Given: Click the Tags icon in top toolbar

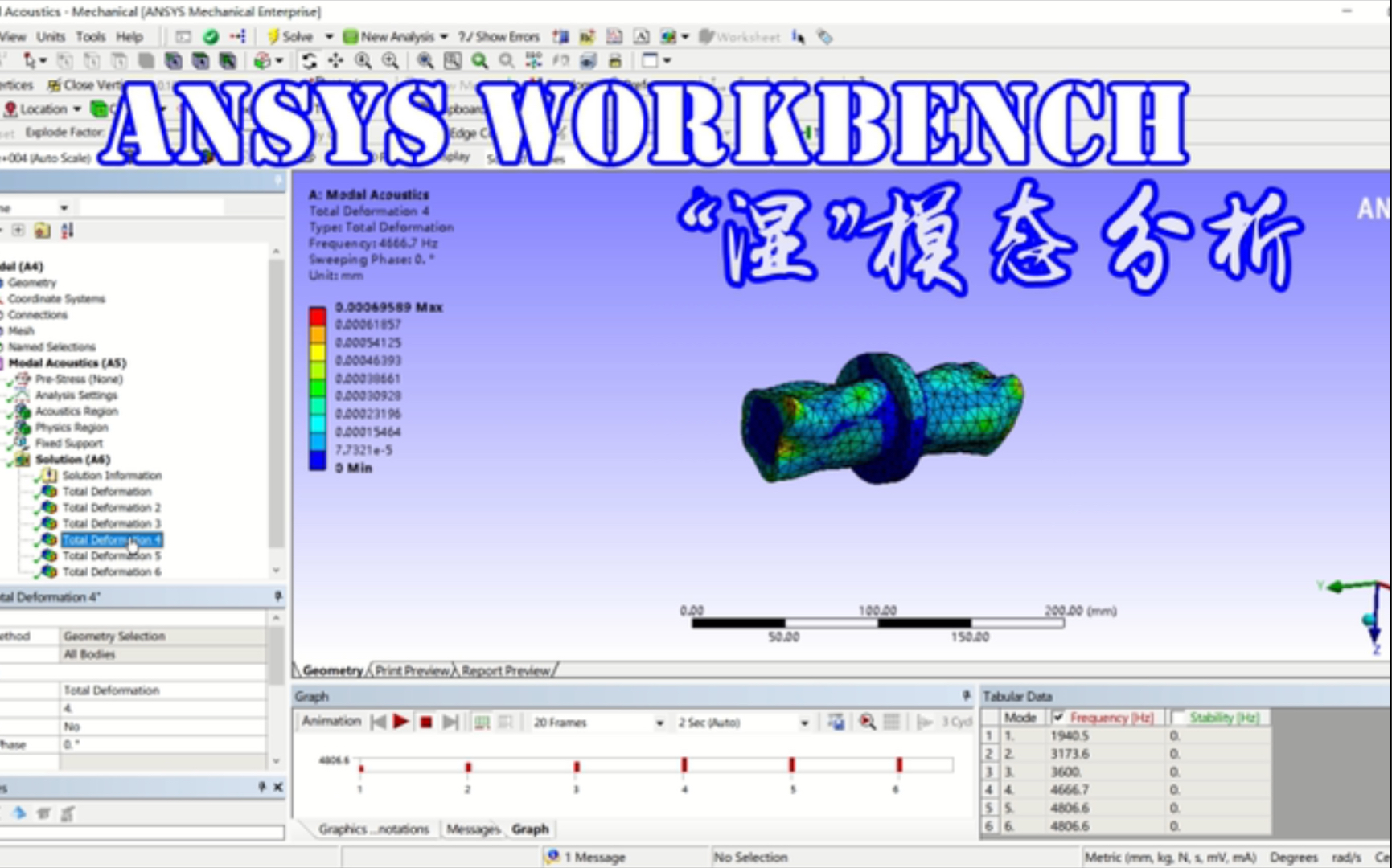Looking at the screenshot, I should [x=824, y=36].
